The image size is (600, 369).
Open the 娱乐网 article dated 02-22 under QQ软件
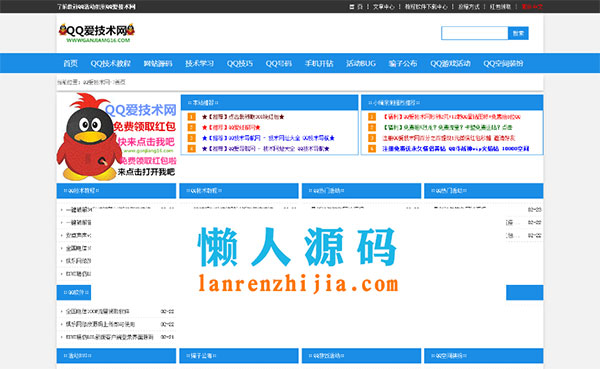click(x=100, y=324)
